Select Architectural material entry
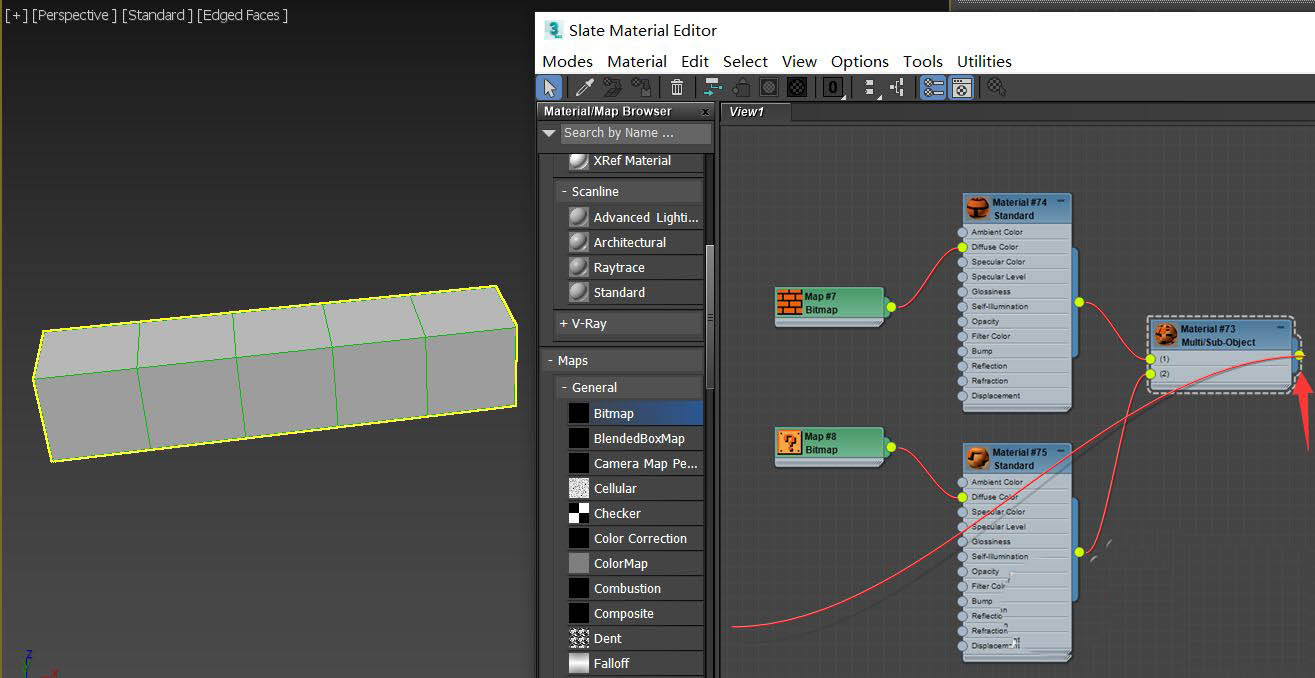 [x=634, y=242]
